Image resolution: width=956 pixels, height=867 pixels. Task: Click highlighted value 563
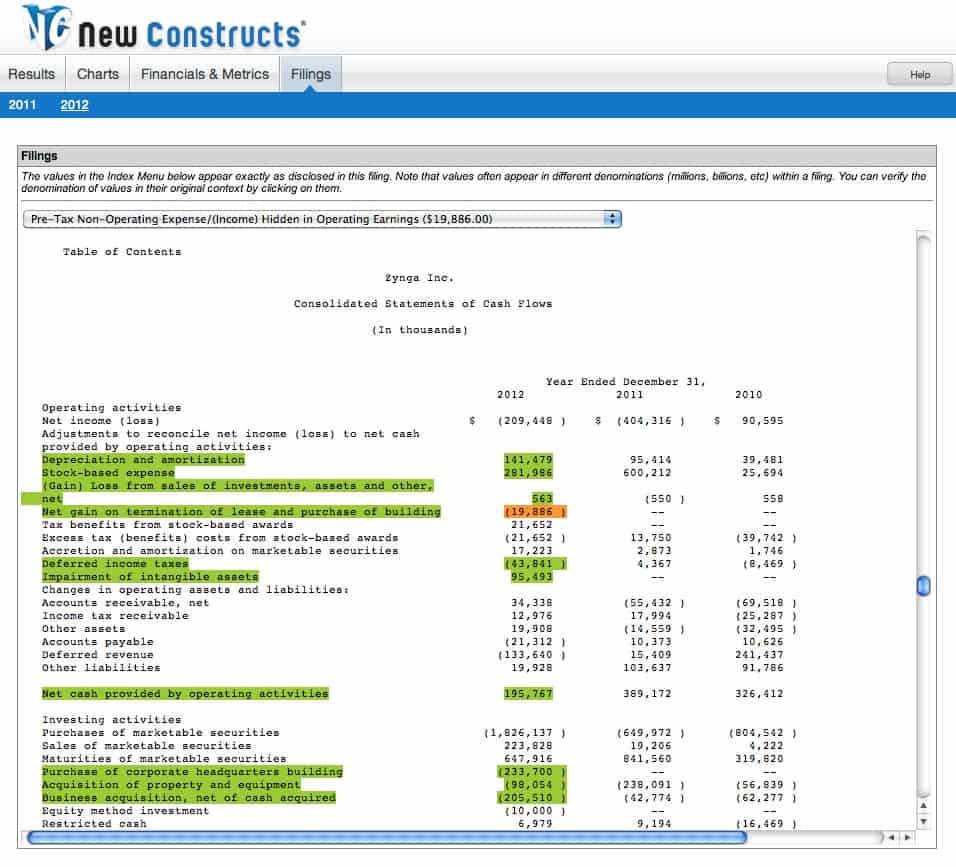[542, 499]
